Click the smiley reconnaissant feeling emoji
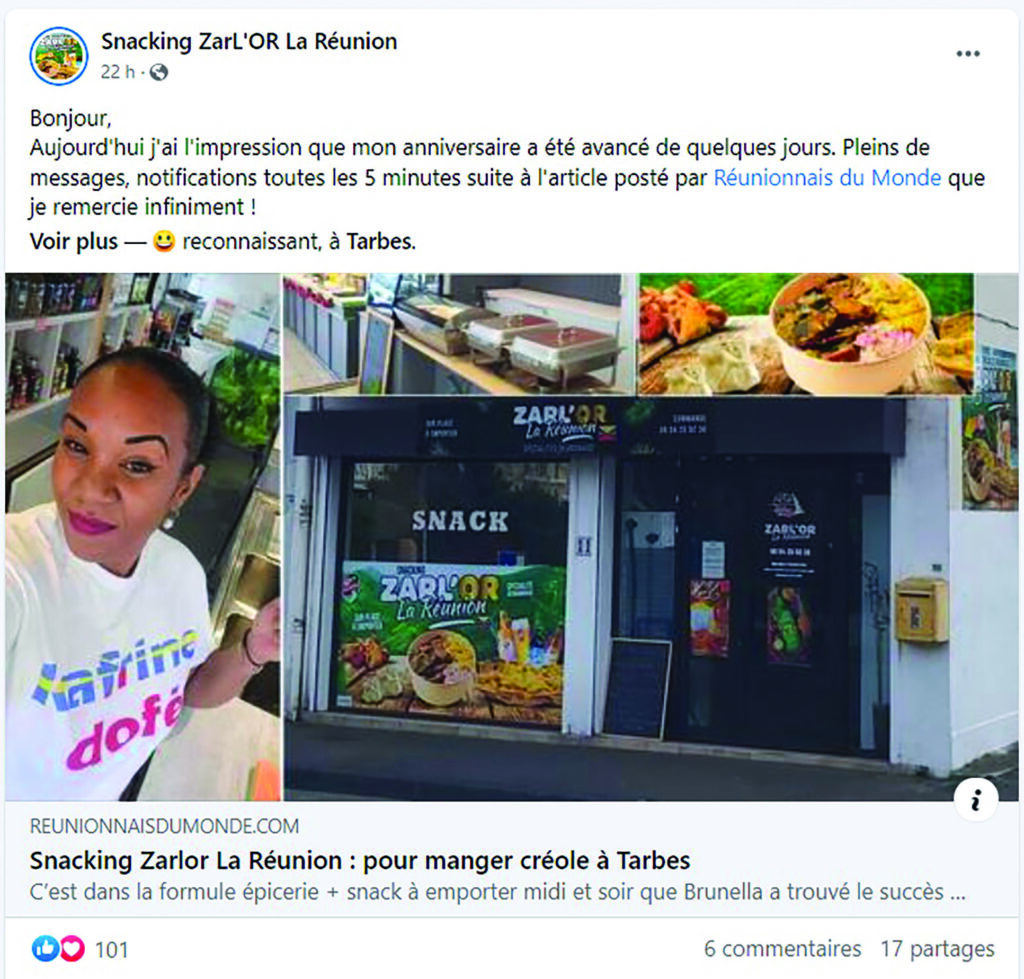Viewport: 1024px width, 979px height. tap(164, 241)
